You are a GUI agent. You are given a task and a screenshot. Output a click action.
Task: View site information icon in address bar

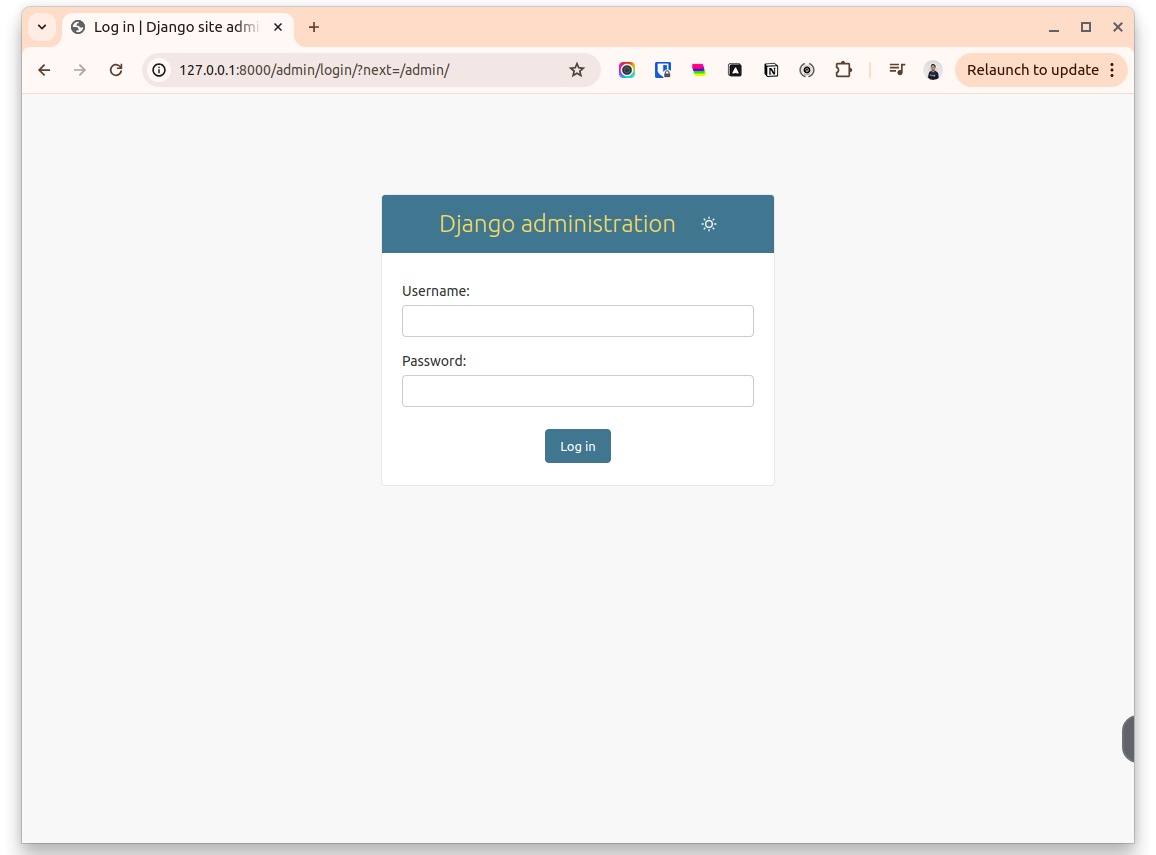click(x=159, y=70)
